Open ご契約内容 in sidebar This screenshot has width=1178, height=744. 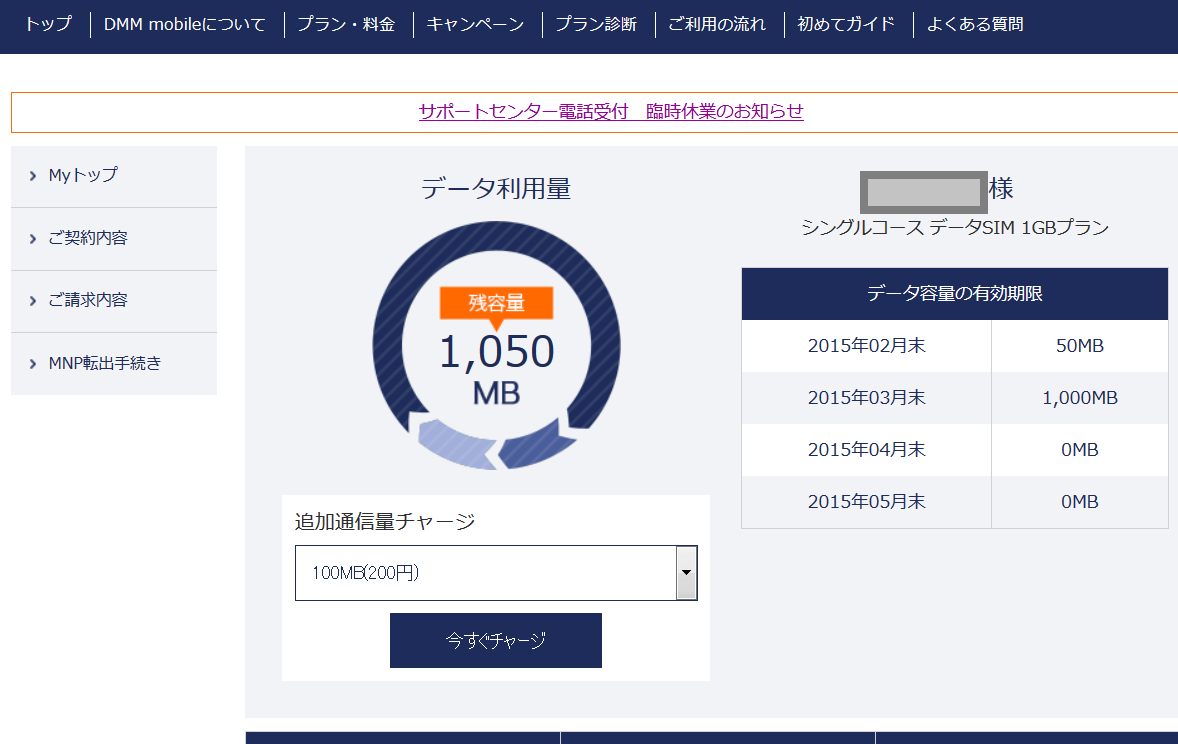[114, 239]
